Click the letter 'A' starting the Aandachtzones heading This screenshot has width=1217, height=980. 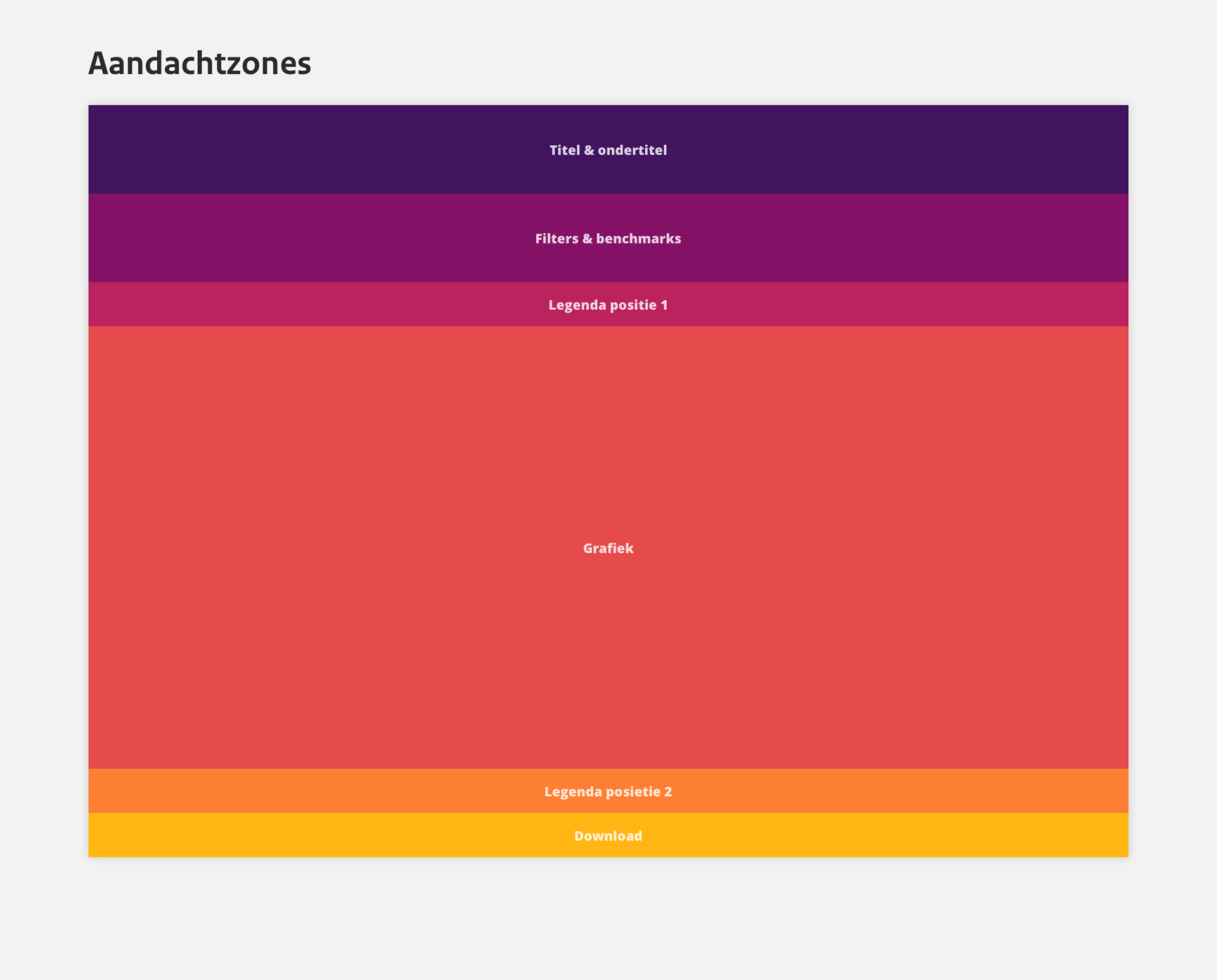(x=98, y=63)
